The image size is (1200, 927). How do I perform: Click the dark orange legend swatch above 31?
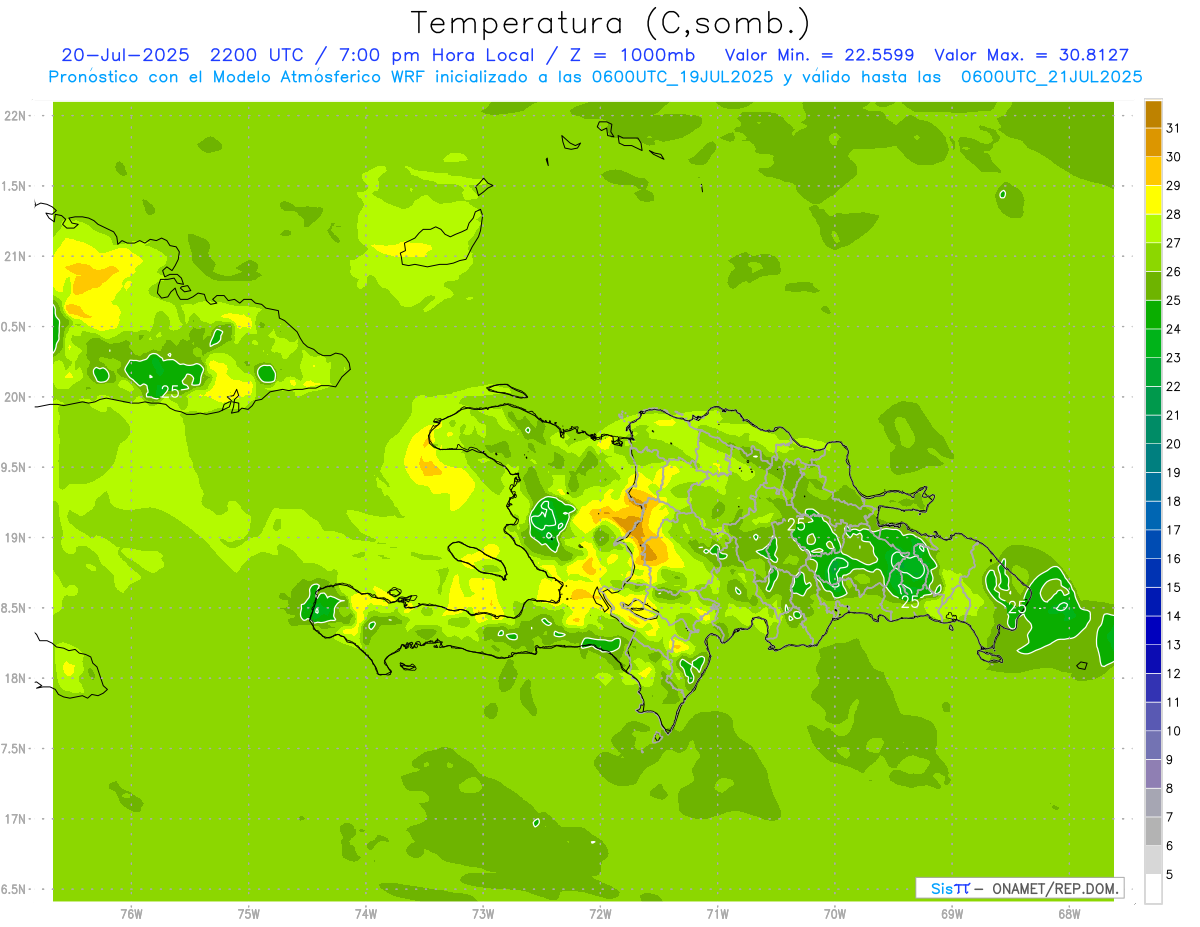click(x=1153, y=114)
